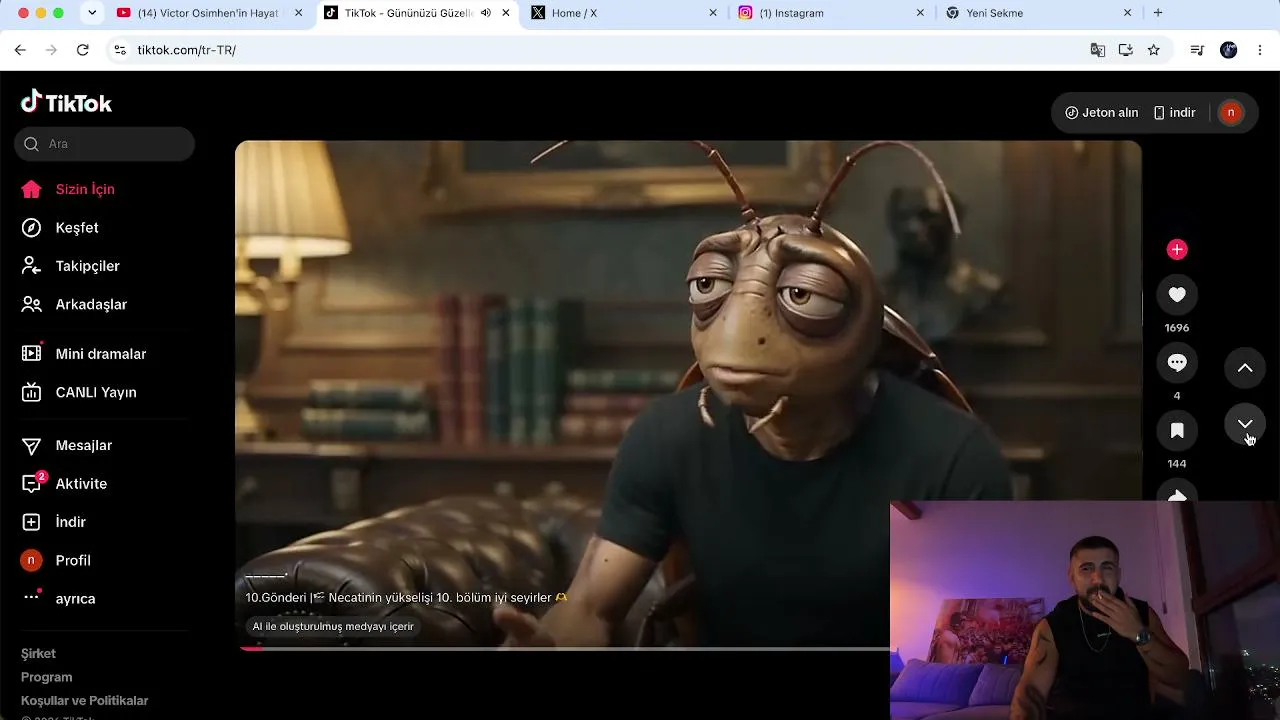Reload the TikTok page
Viewport: 1280px width, 720px height.
[x=83, y=50]
